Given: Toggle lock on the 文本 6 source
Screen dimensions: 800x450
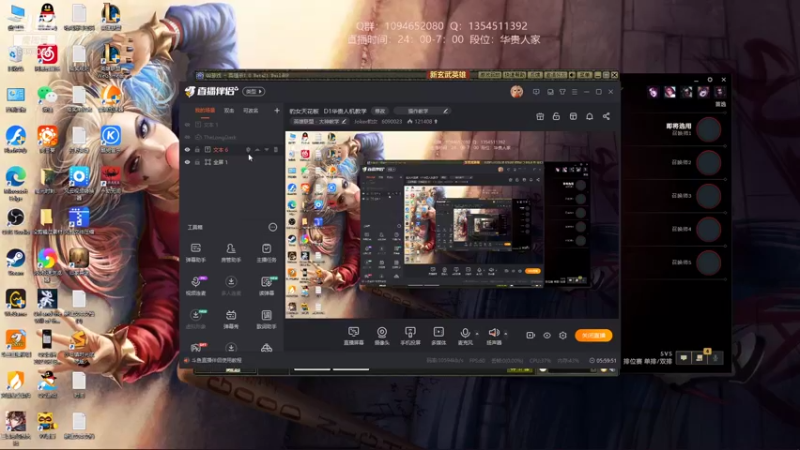Looking at the screenshot, I should pyautogui.click(x=197, y=149).
